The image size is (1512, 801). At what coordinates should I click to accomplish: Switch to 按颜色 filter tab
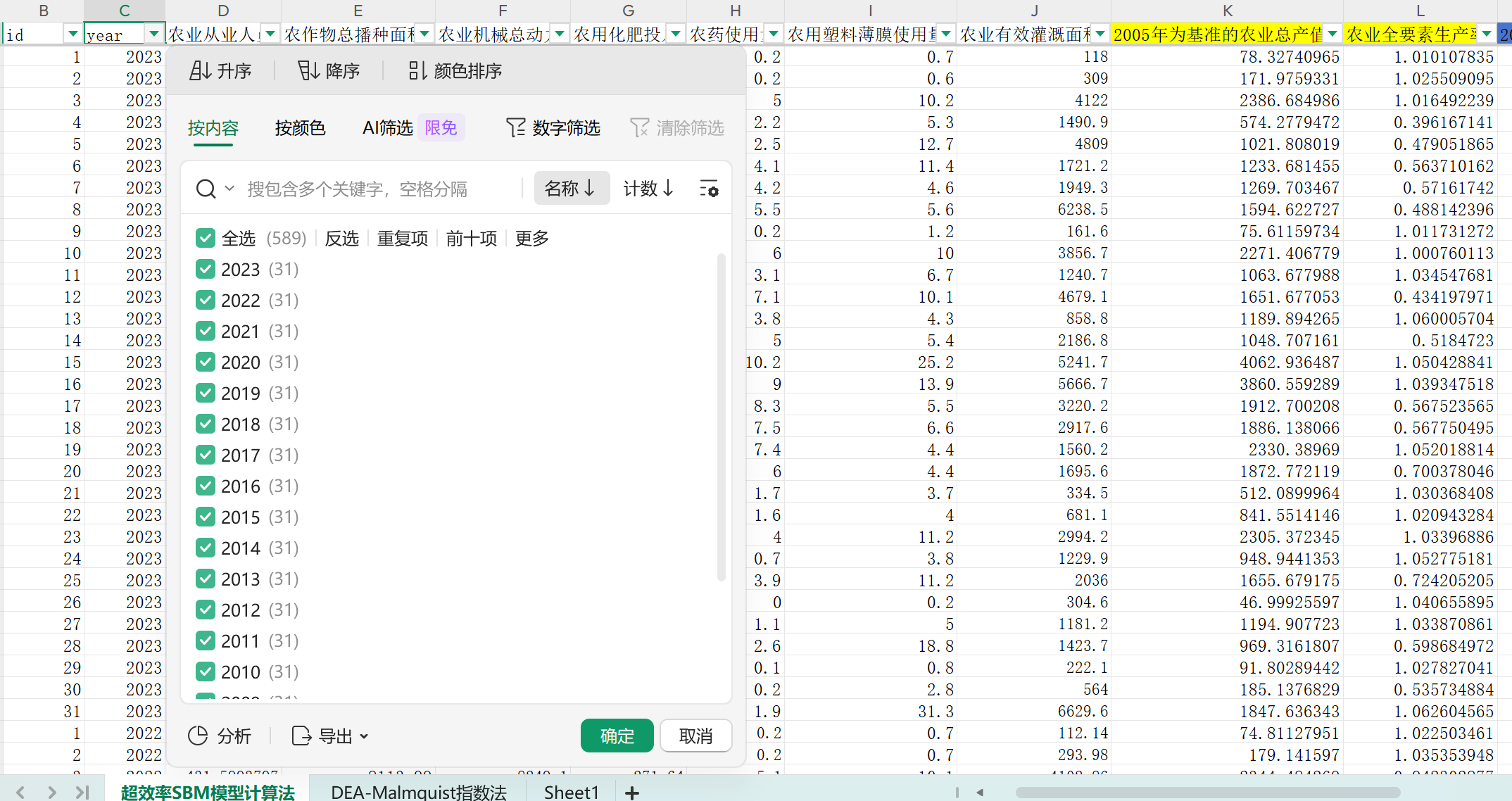point(300,127)
